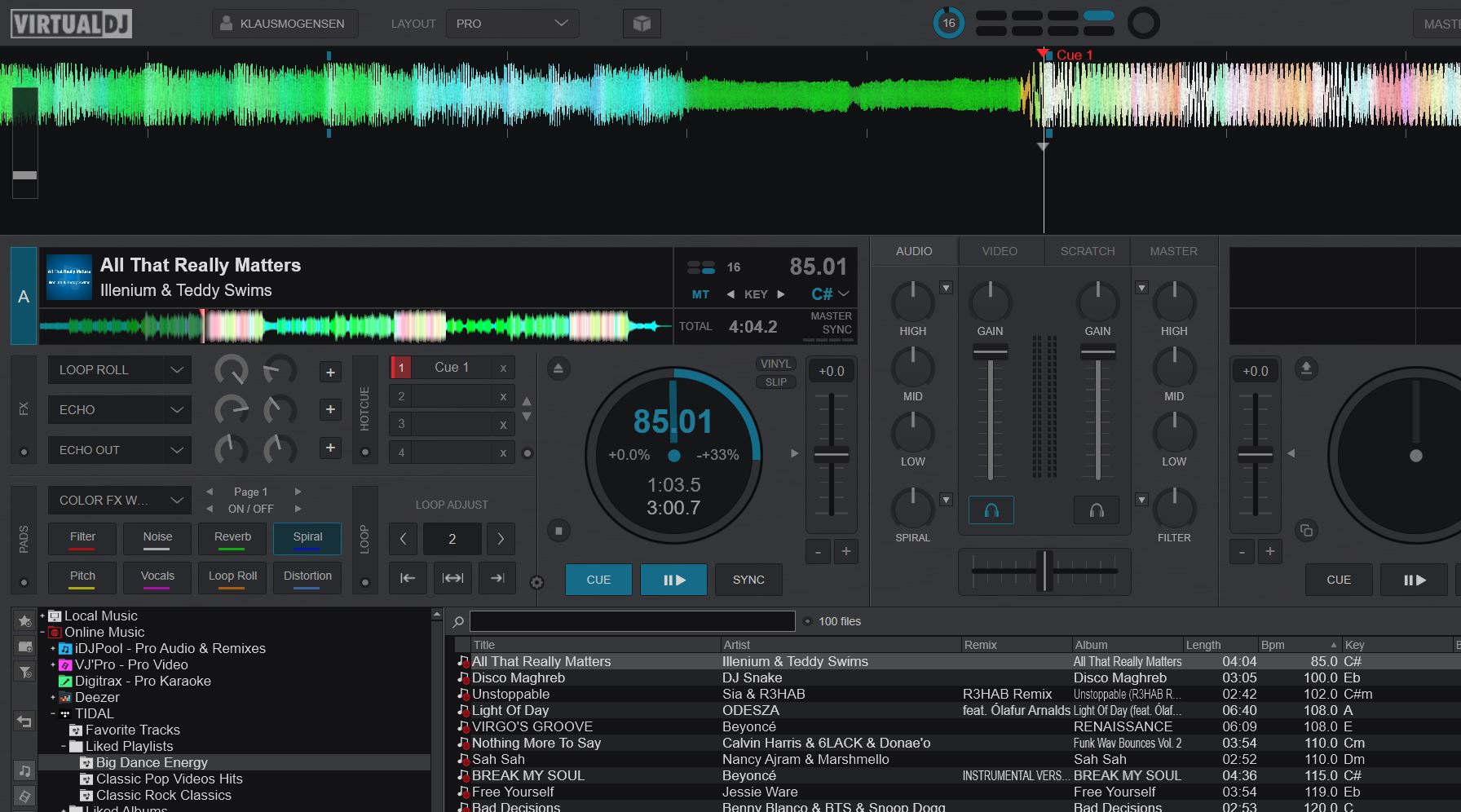1461x812 pixels.
Task: Delete hotcue 1 with its x
Action: pyautogui.click(x=503, y=368)
